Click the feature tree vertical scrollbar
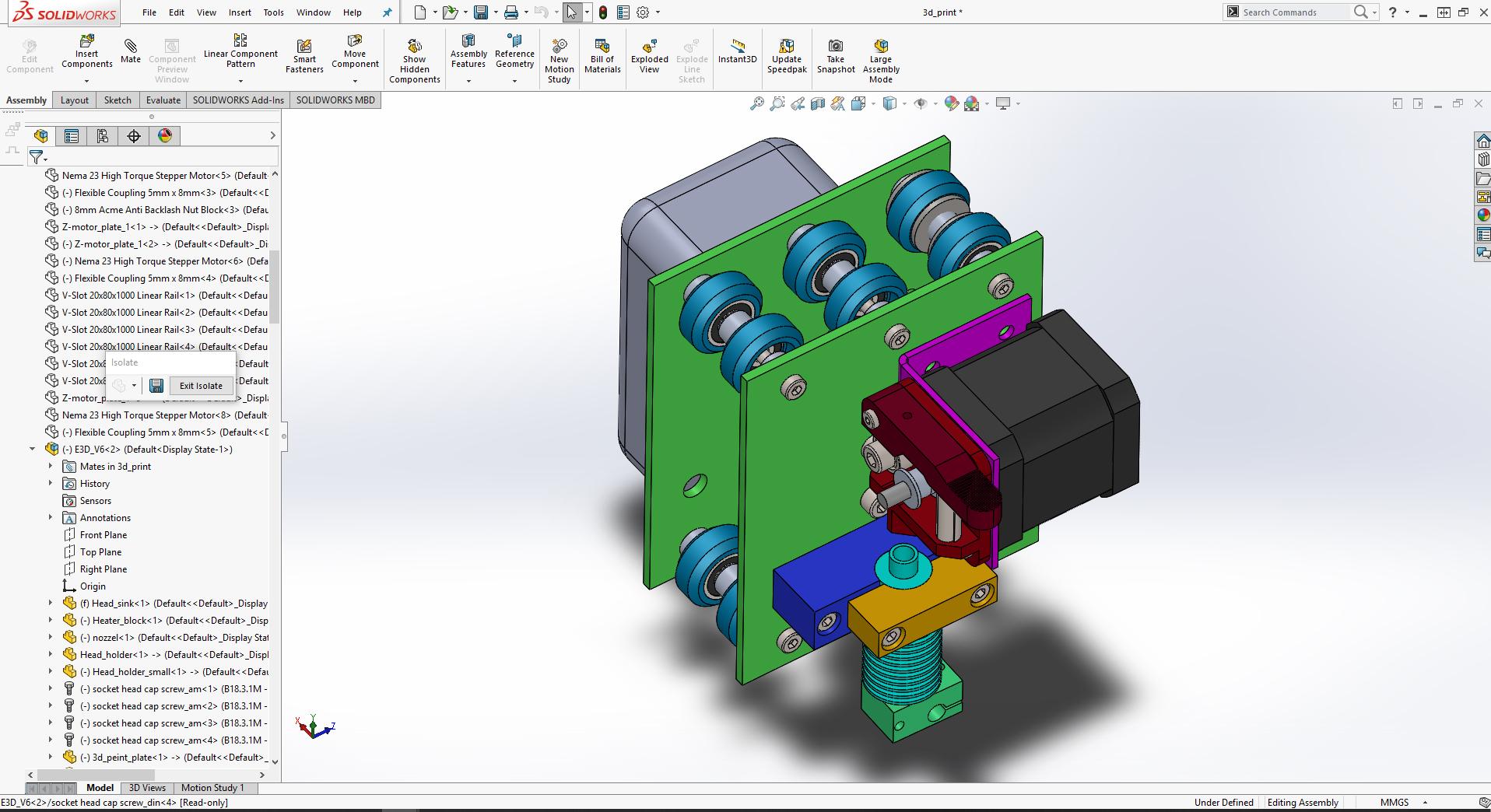This screenshot has height=812, width=1491. click(274, 287)
